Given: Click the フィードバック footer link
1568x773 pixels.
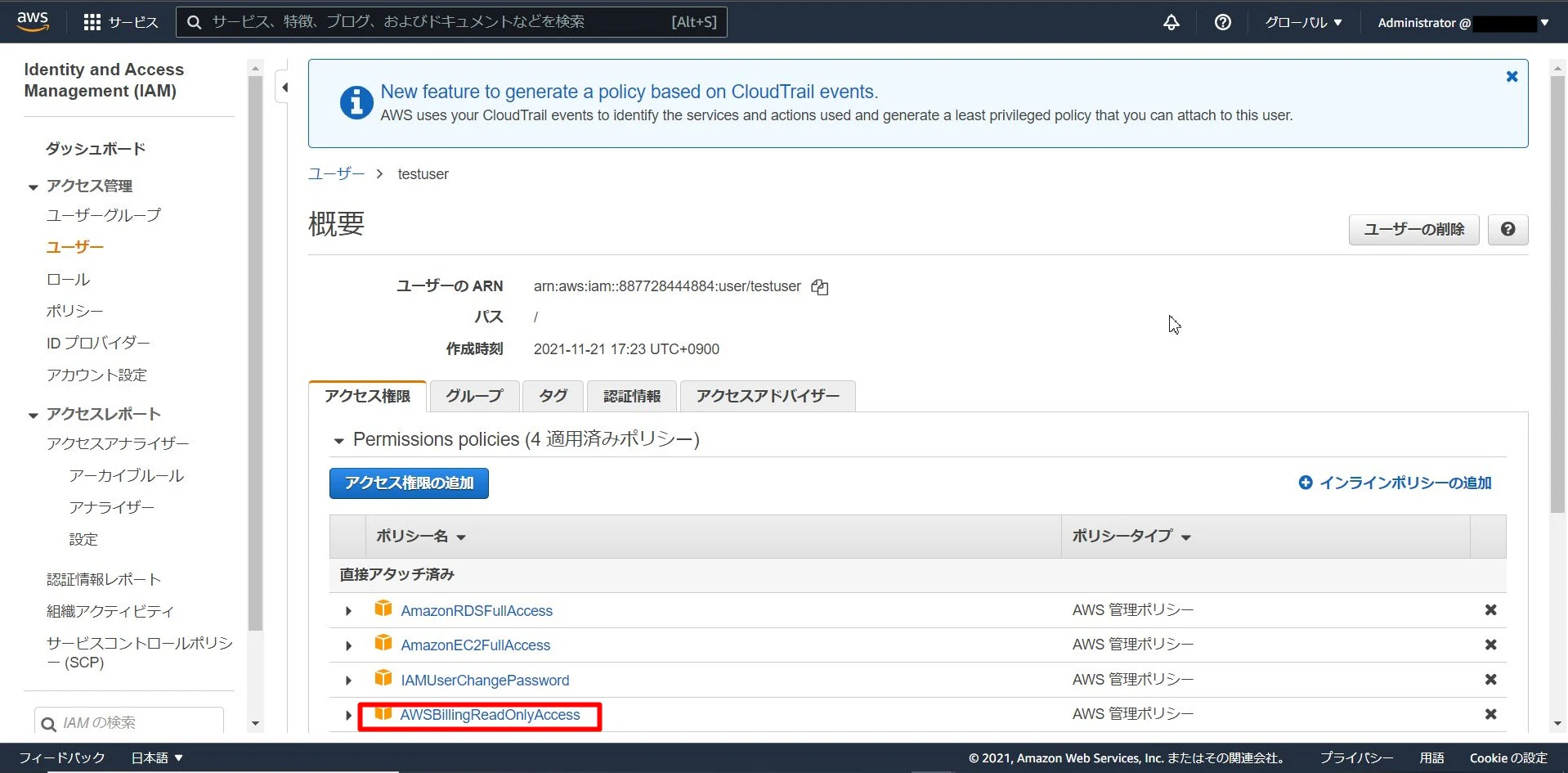Looking at the screenshot, I should pyautogui.click(x=62, y=758).
